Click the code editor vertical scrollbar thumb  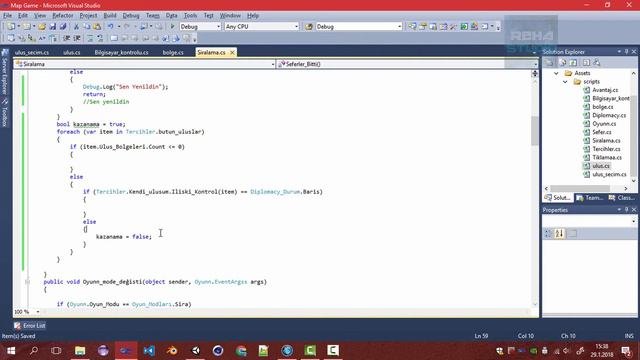click(x=535, y=131)
